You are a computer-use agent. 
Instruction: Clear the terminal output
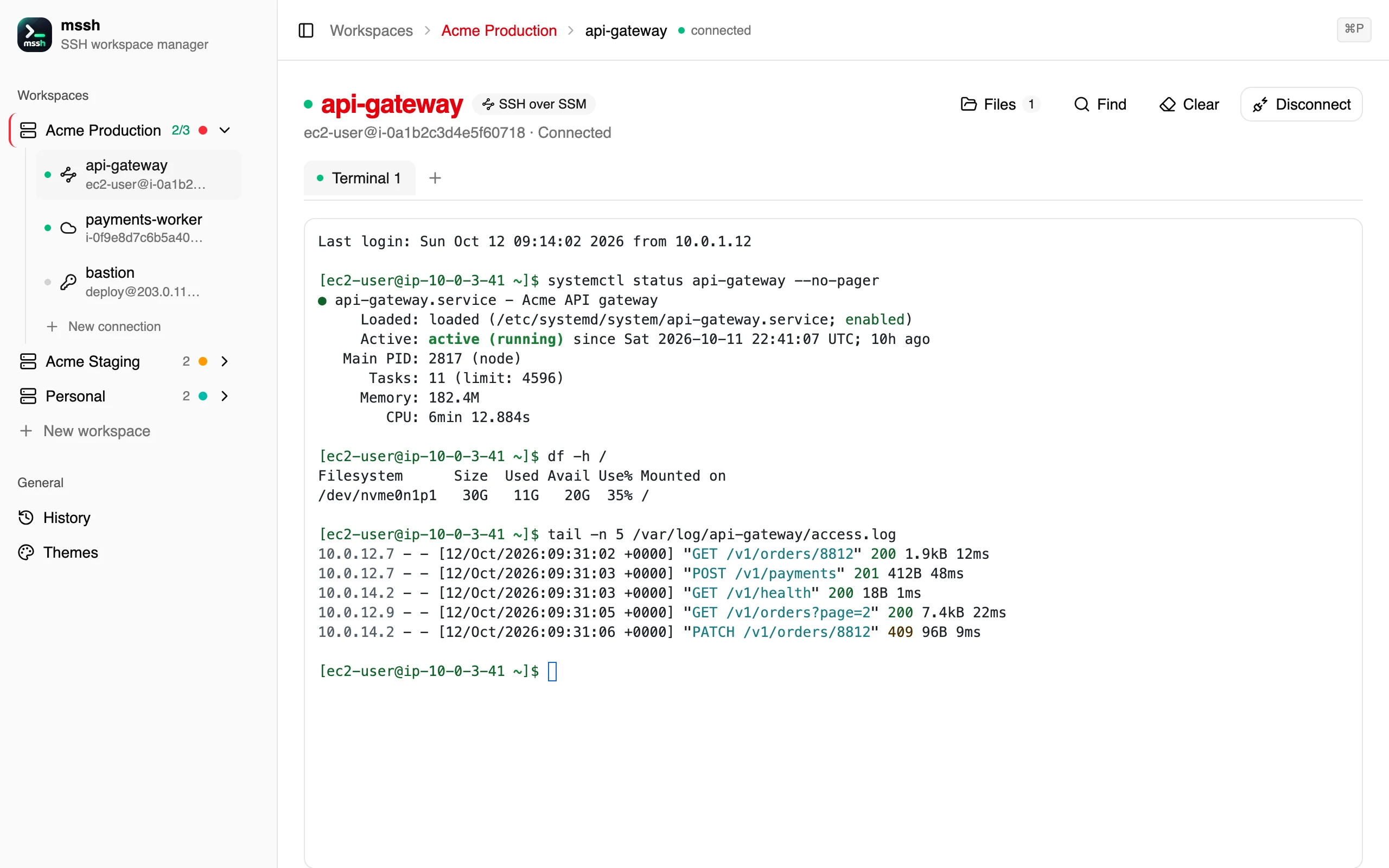pyautogui.click(x=1189, y=104)
